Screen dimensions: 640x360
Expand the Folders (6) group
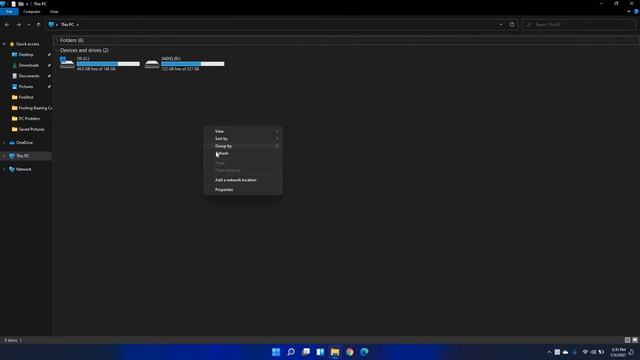[x=57, y=40]
